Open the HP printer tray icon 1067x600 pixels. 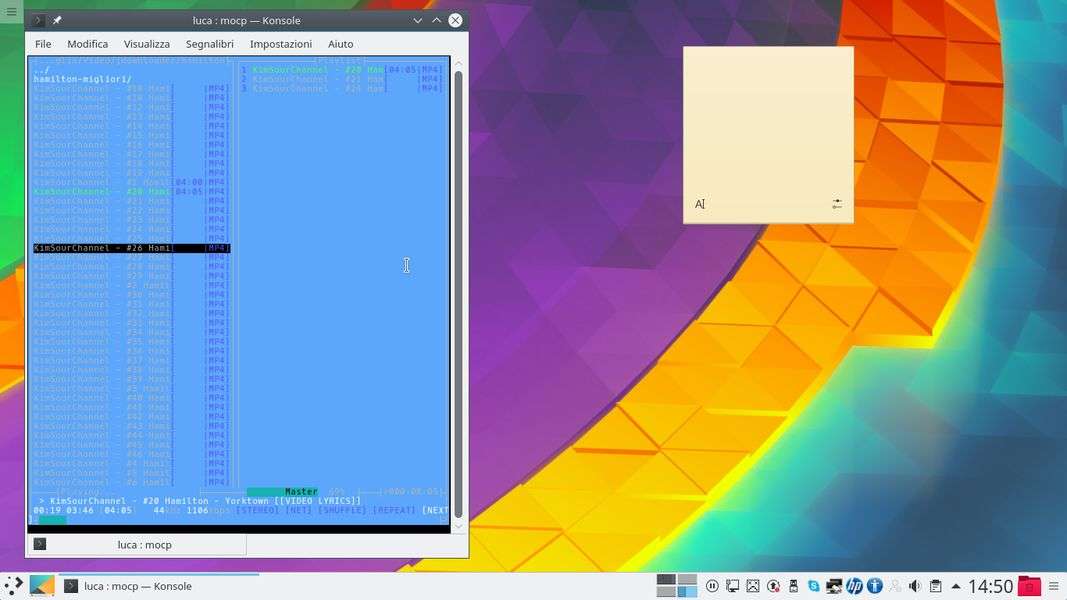point(854,586)
